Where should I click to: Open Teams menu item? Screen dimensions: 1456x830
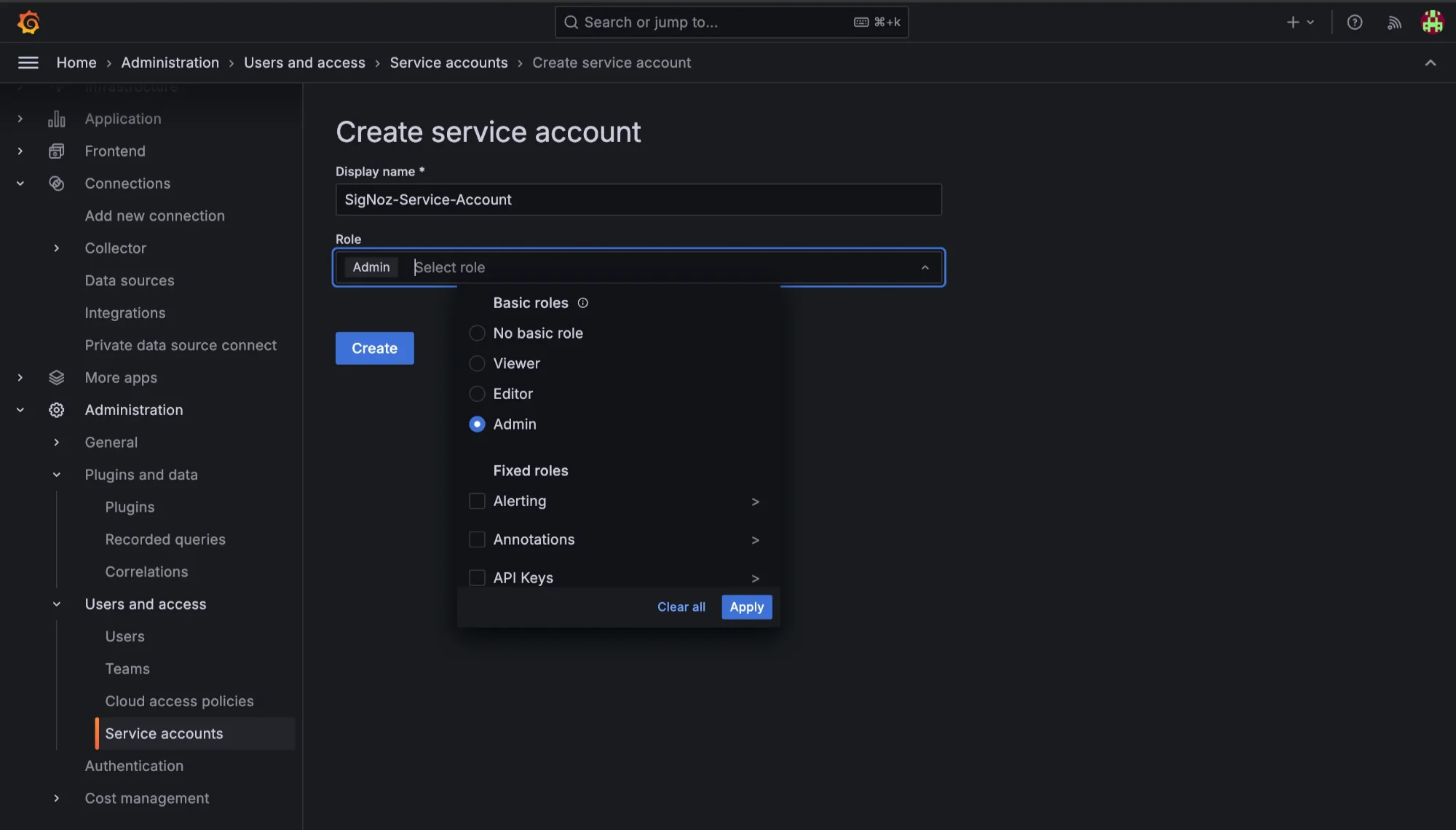pos(127,669)
